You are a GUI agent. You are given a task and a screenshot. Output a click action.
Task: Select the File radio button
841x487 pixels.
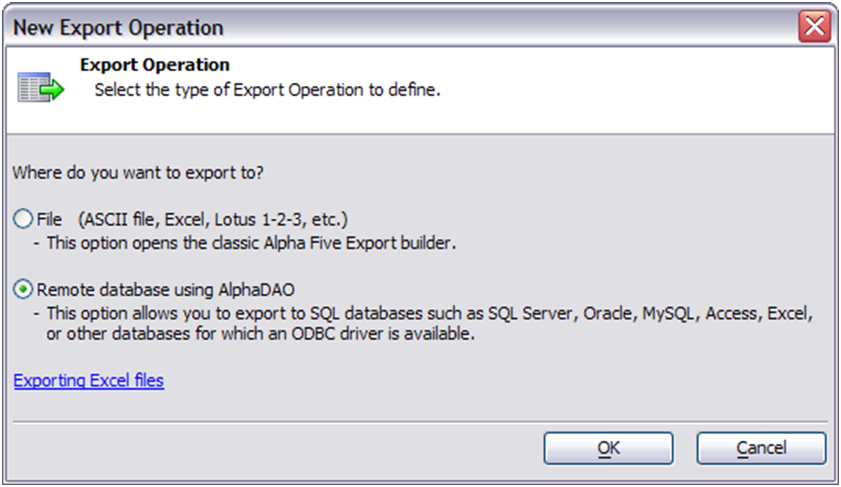click(x=23, y=219)
